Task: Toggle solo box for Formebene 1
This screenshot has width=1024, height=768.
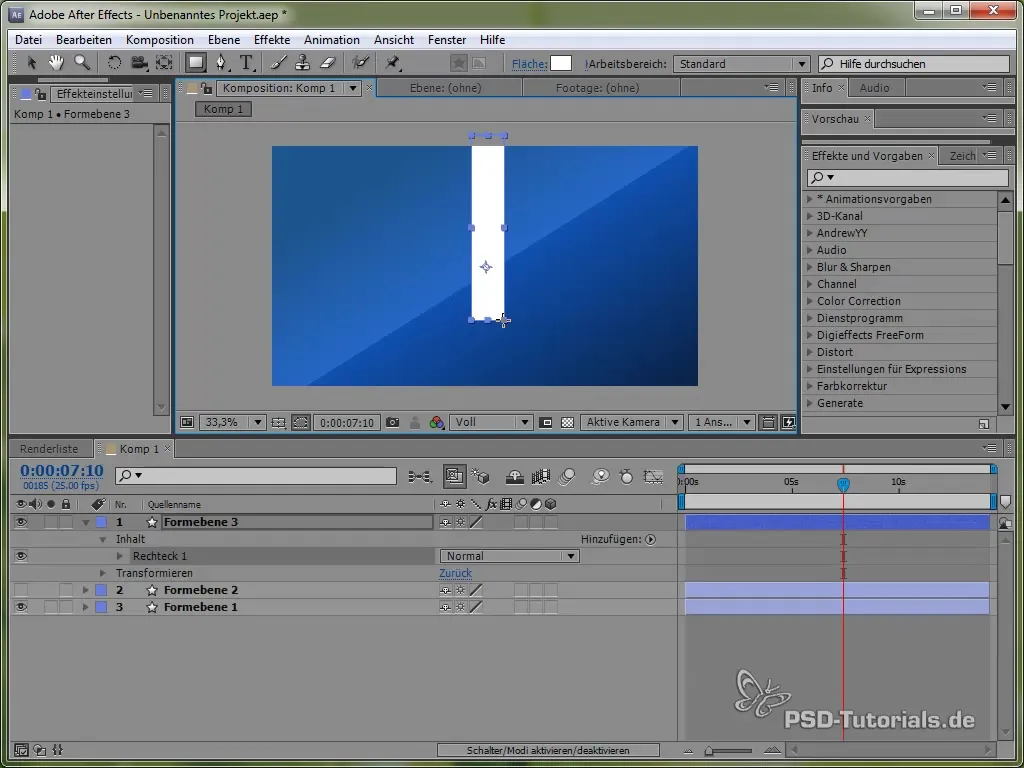Action: click(x=51, y=607)
